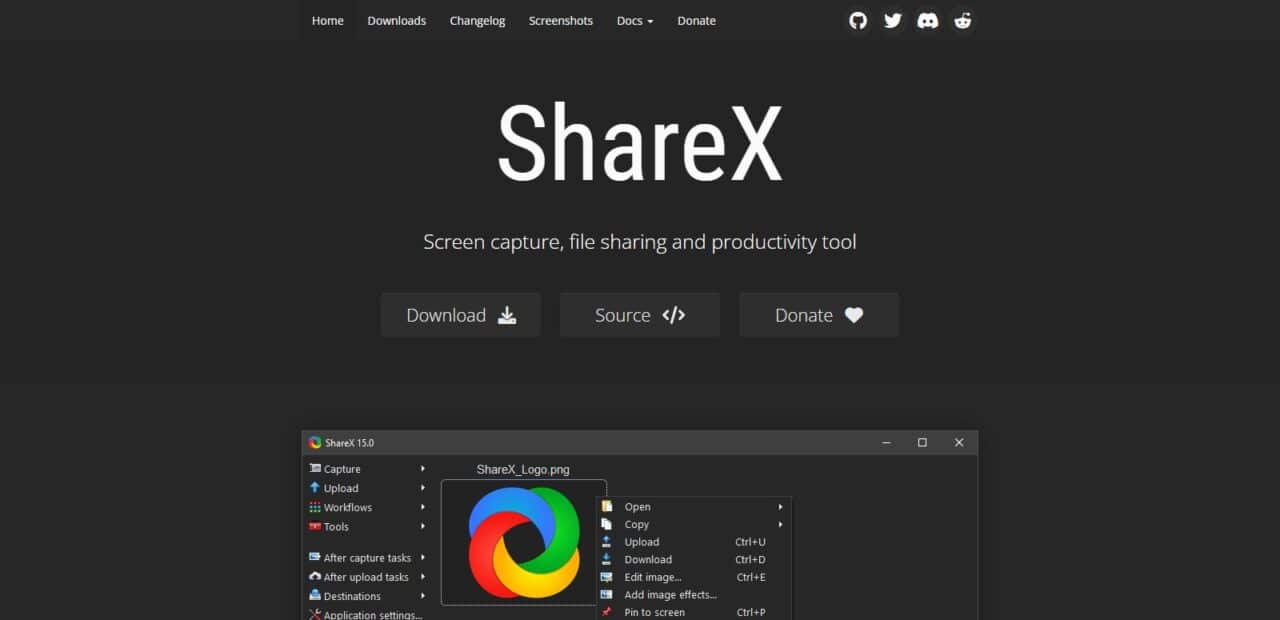This screenshot has height=620, width=1280.
Task: Click the Tools toolbox icon in sidebar
Action: (x=315, y=526)
